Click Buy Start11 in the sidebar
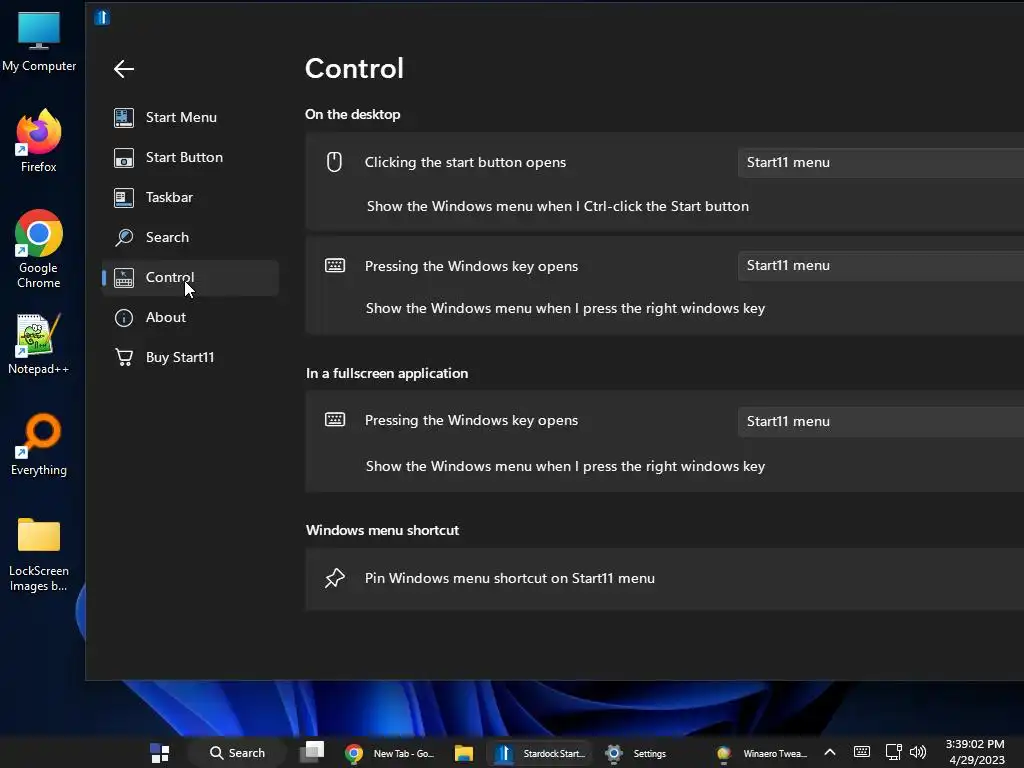The width and height of the screenshot is (1024, 768). point(190,357)
